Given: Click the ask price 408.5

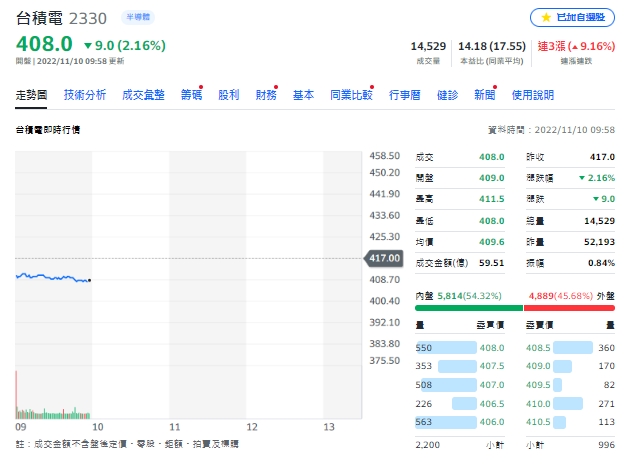Looking at the screenshot, I should click(x=538, y=348).
